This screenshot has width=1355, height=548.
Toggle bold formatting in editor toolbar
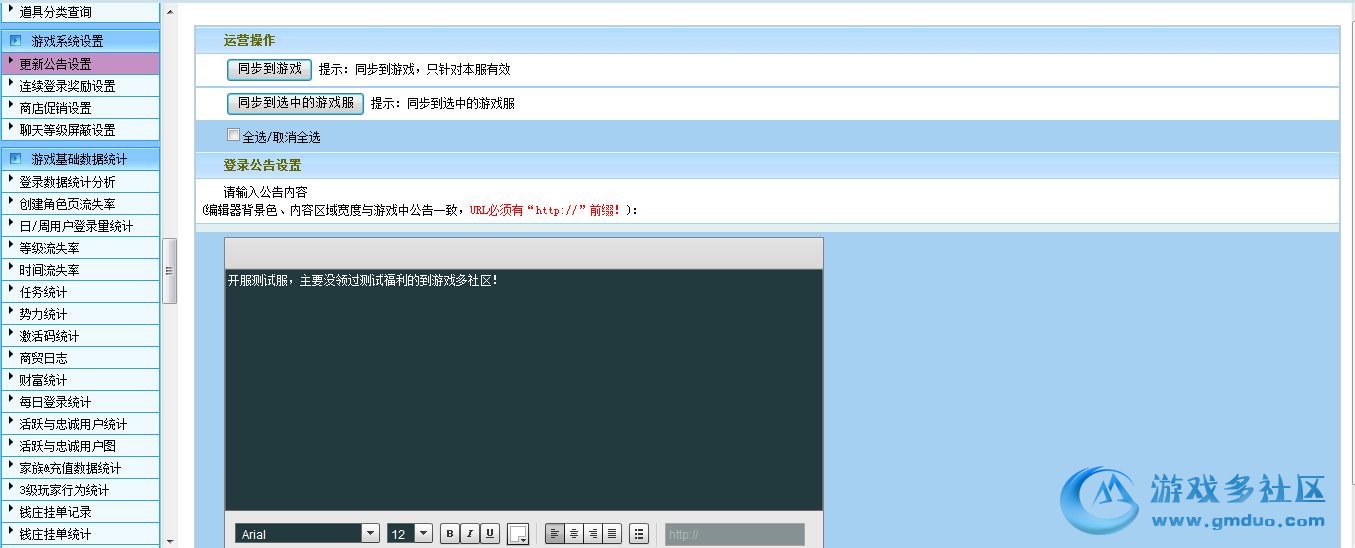450,534
